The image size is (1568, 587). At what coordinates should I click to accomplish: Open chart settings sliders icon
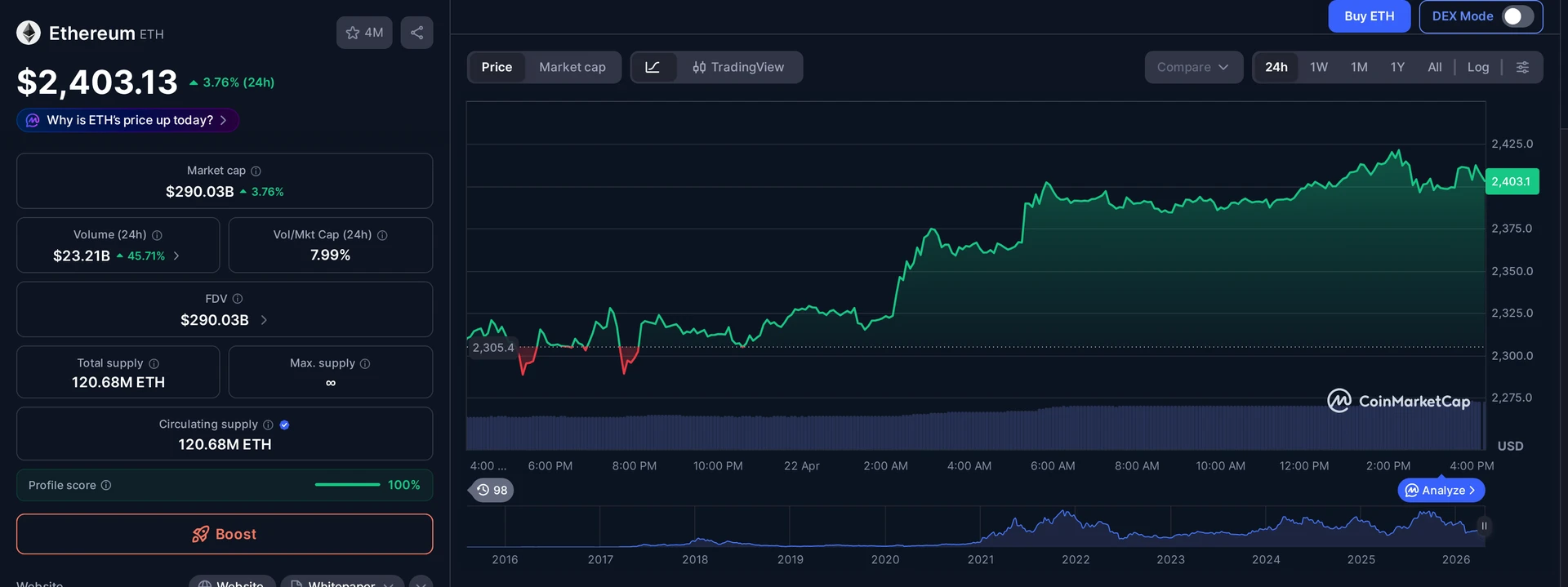pos(1522,67)
